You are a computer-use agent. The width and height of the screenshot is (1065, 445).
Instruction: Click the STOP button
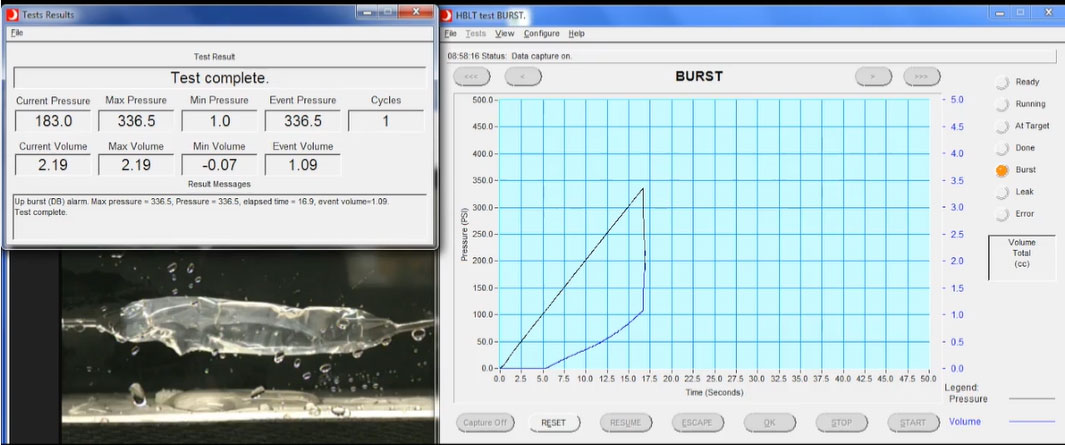pyautogui.click(x=841, y=423)
